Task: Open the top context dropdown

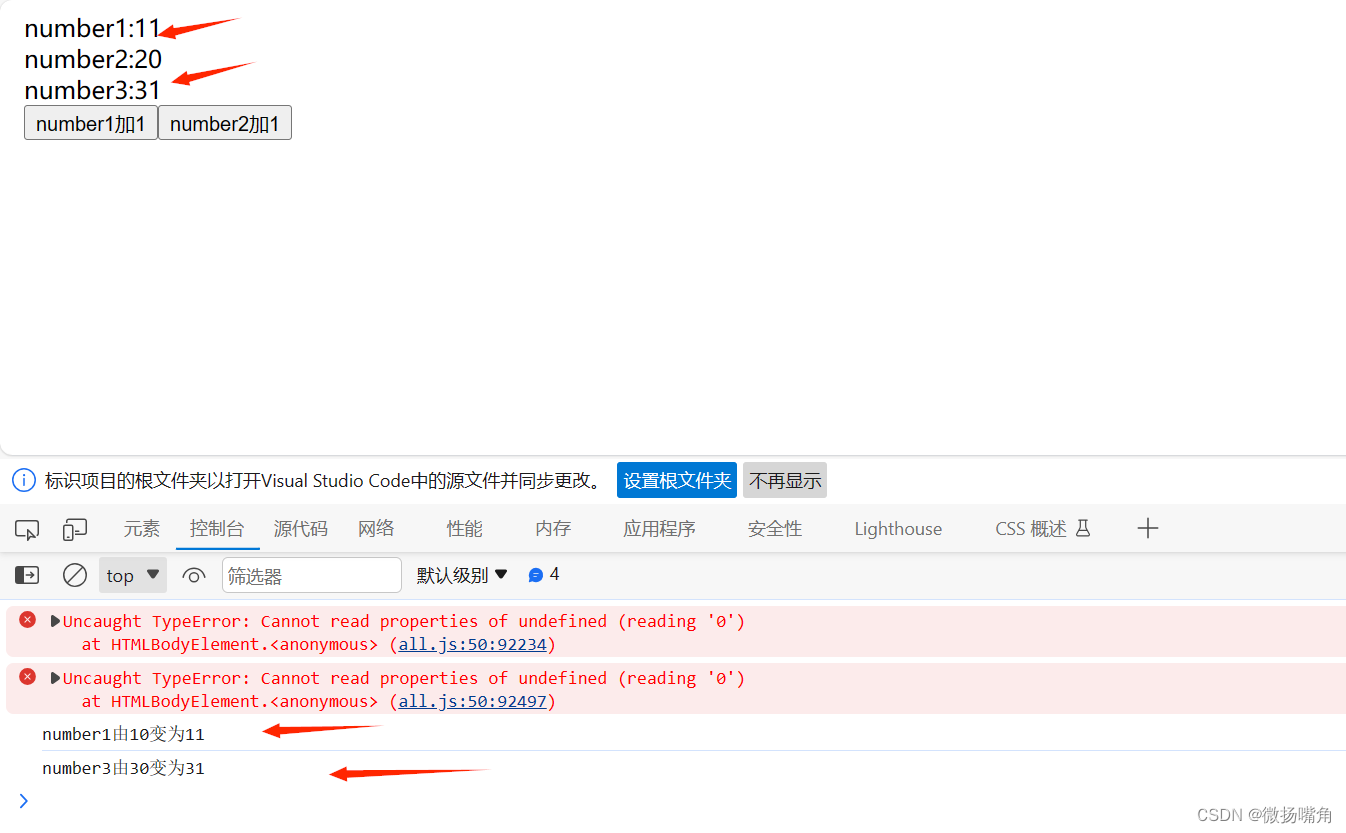Action: [133, 575]
